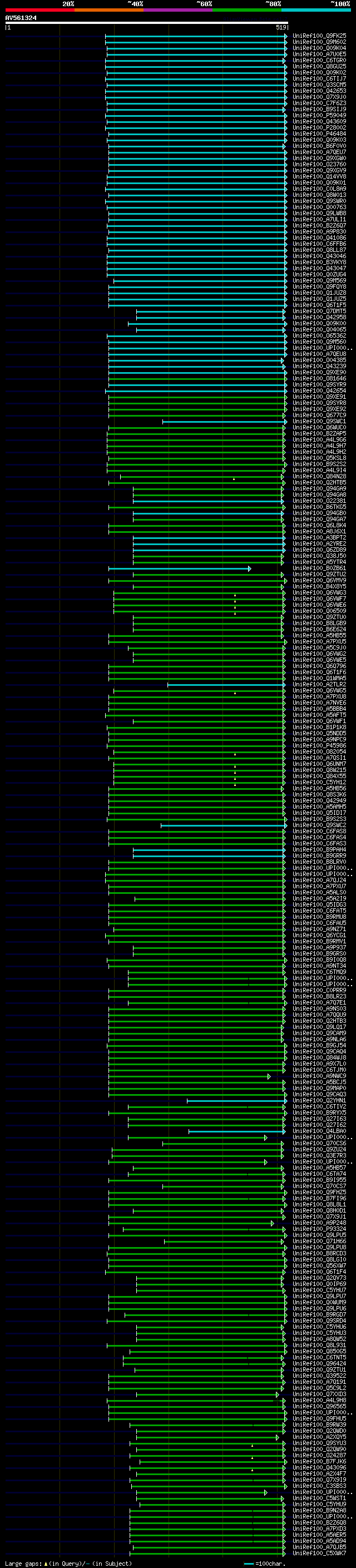The width and height of the screenshot is (356, 1568).
Task: Open hit UniRef100_Q04065
Action: [x=319, y=329]
